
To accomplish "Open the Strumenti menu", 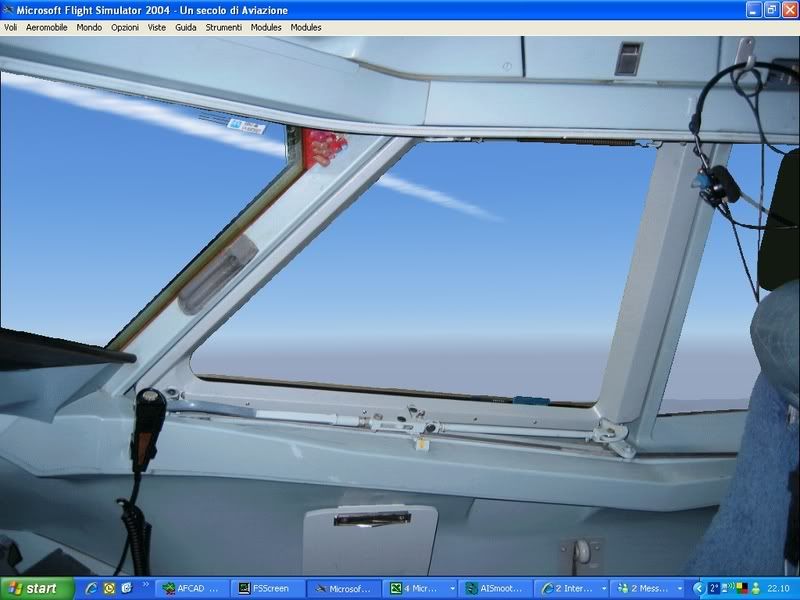I will click(x=223, y=28).
